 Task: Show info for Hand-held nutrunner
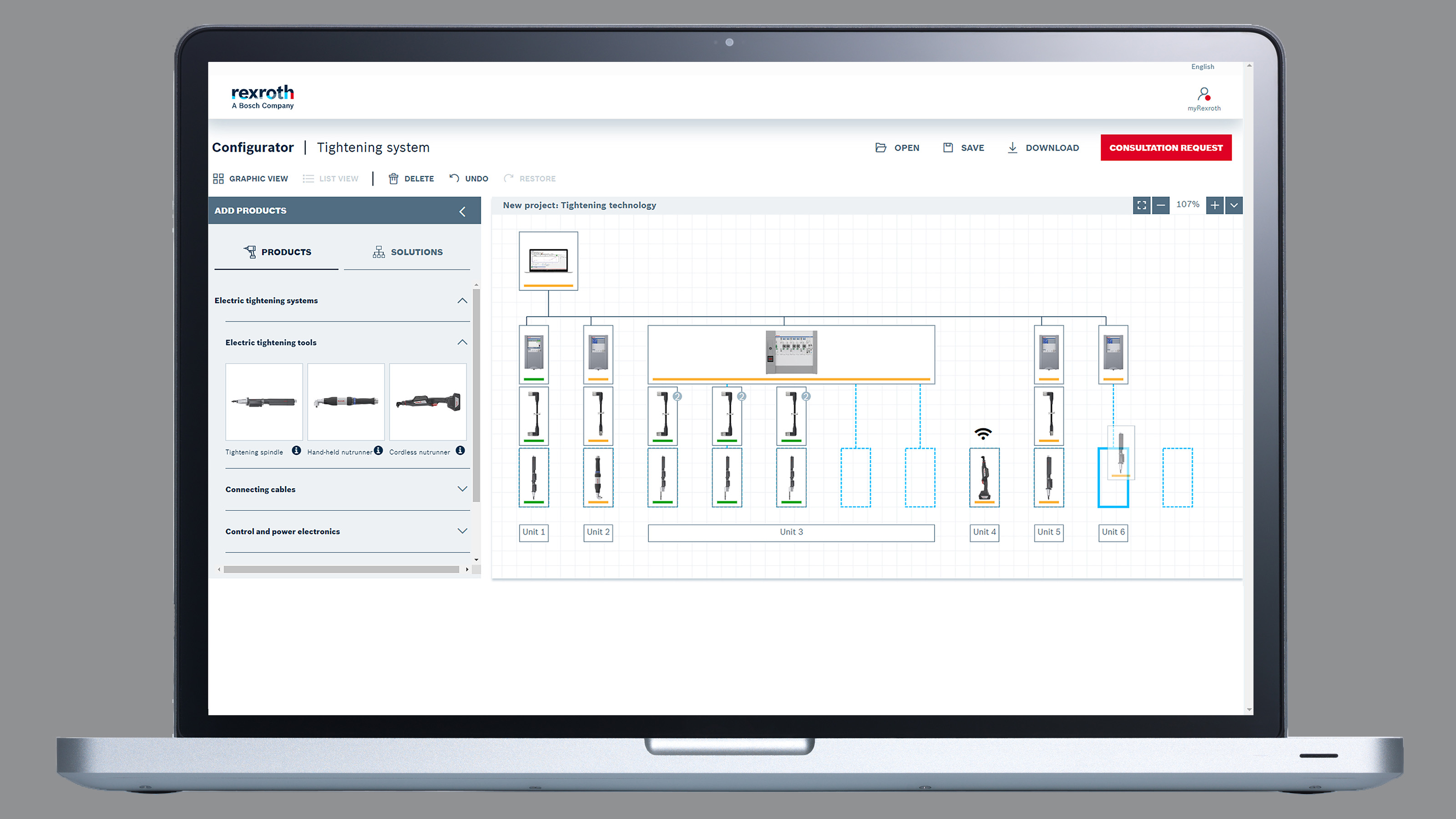[378, 450]
